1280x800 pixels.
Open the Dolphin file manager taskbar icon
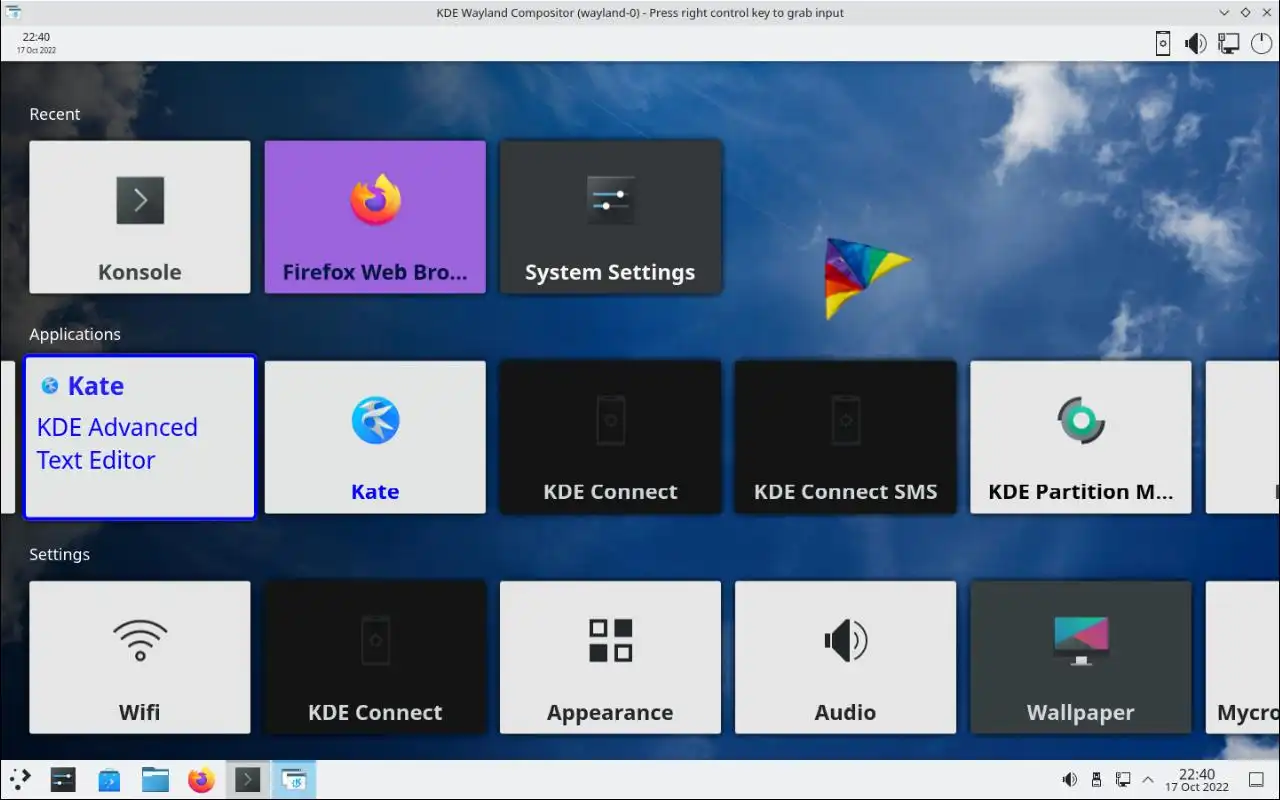[155, 780]
